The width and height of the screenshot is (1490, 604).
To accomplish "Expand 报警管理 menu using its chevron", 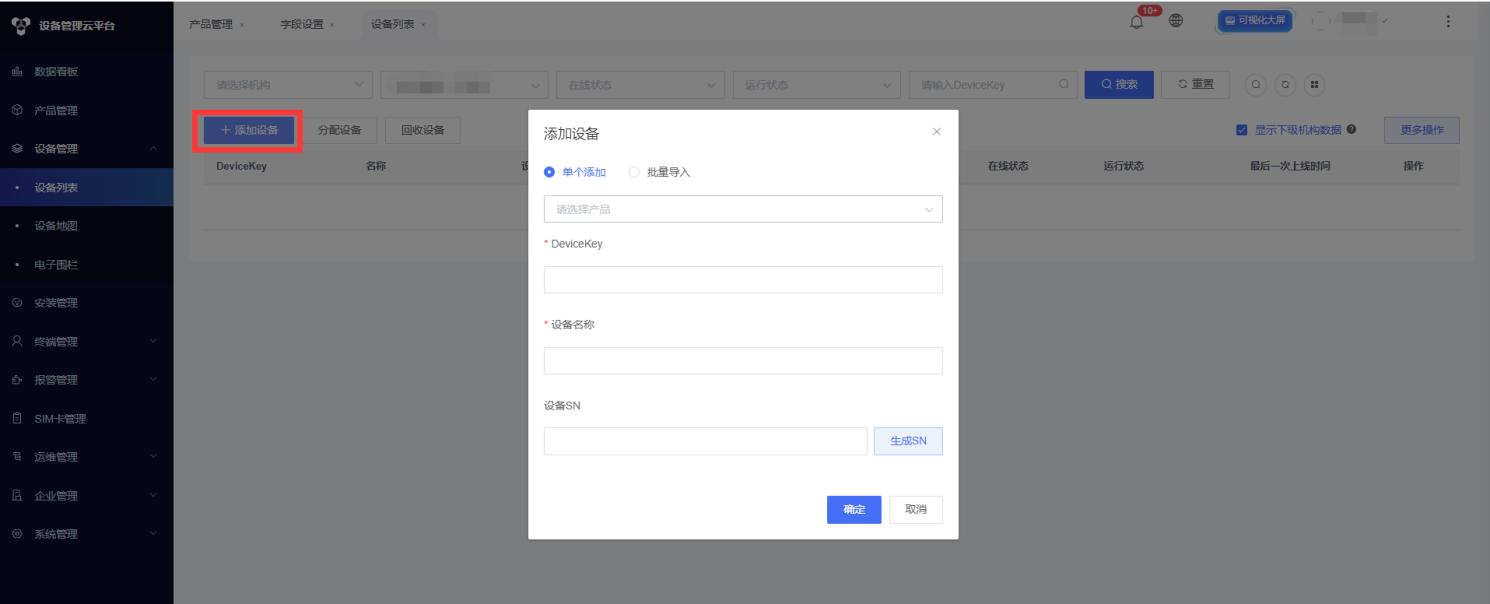I will click(x=153, y=380).
